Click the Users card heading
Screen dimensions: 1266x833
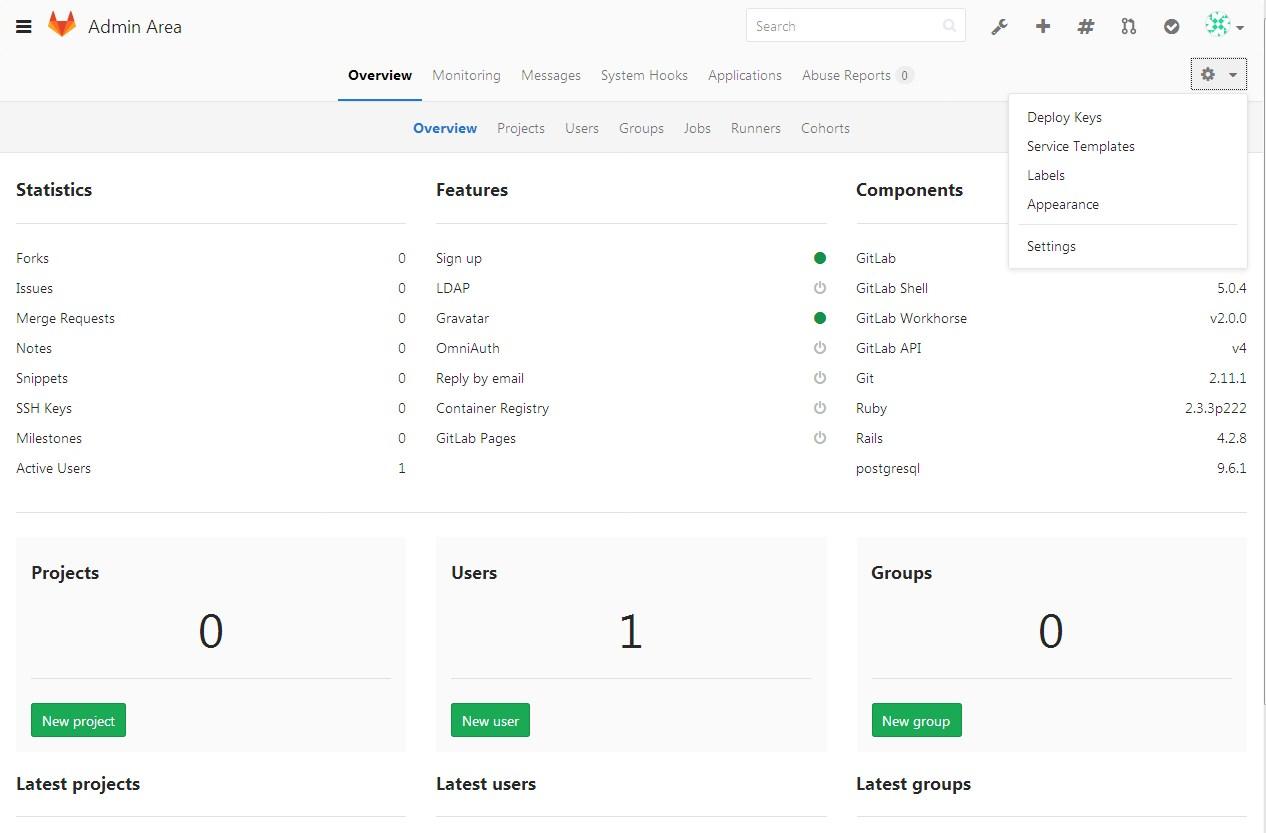click(474, 573)
